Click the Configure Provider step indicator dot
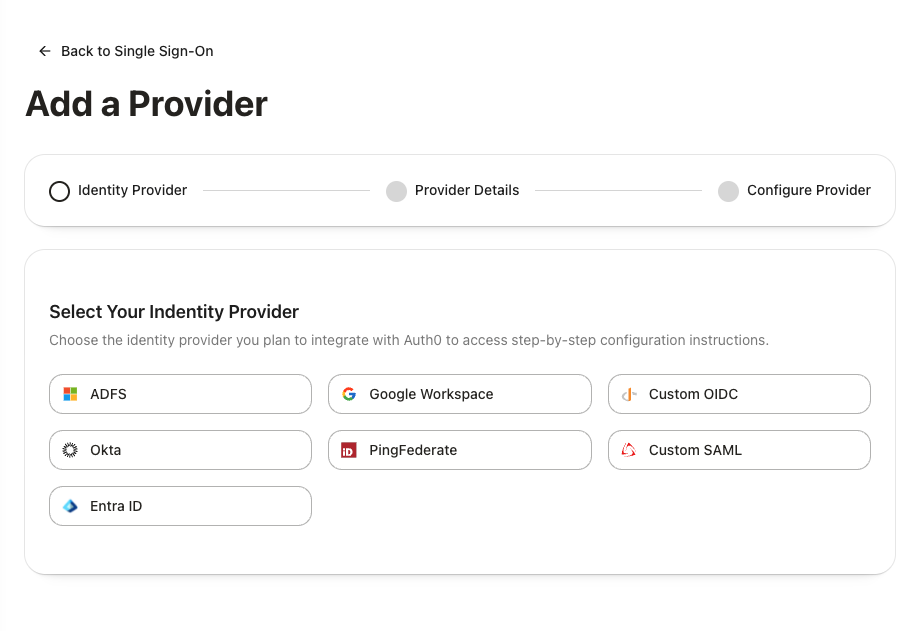 (728, 190)
